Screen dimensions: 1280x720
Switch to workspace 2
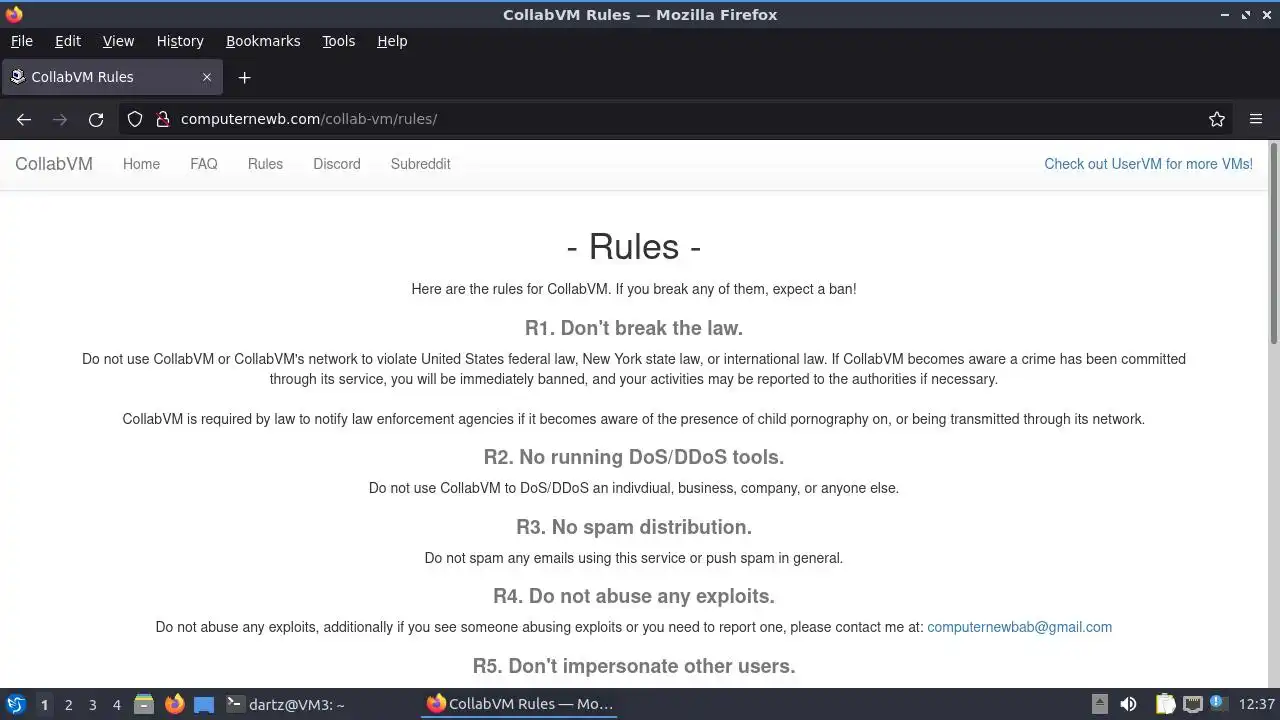[68, 705]
